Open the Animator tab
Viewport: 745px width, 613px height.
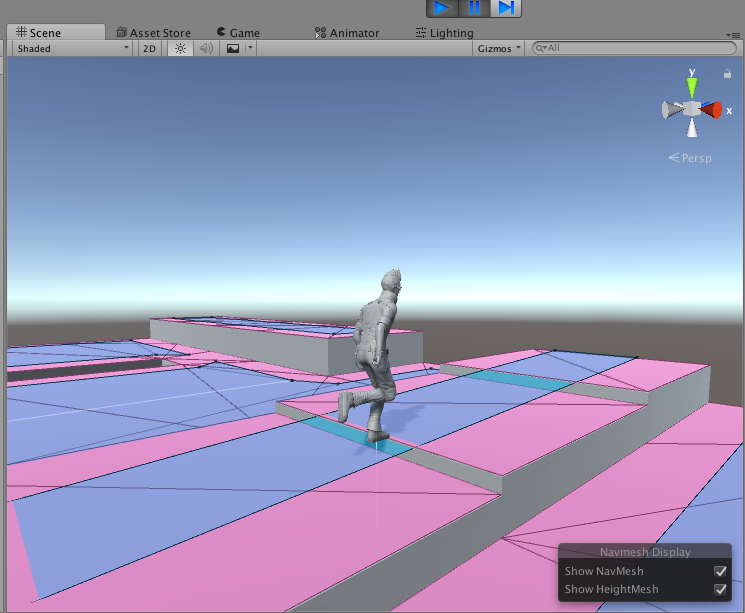(x=347, y=32)
